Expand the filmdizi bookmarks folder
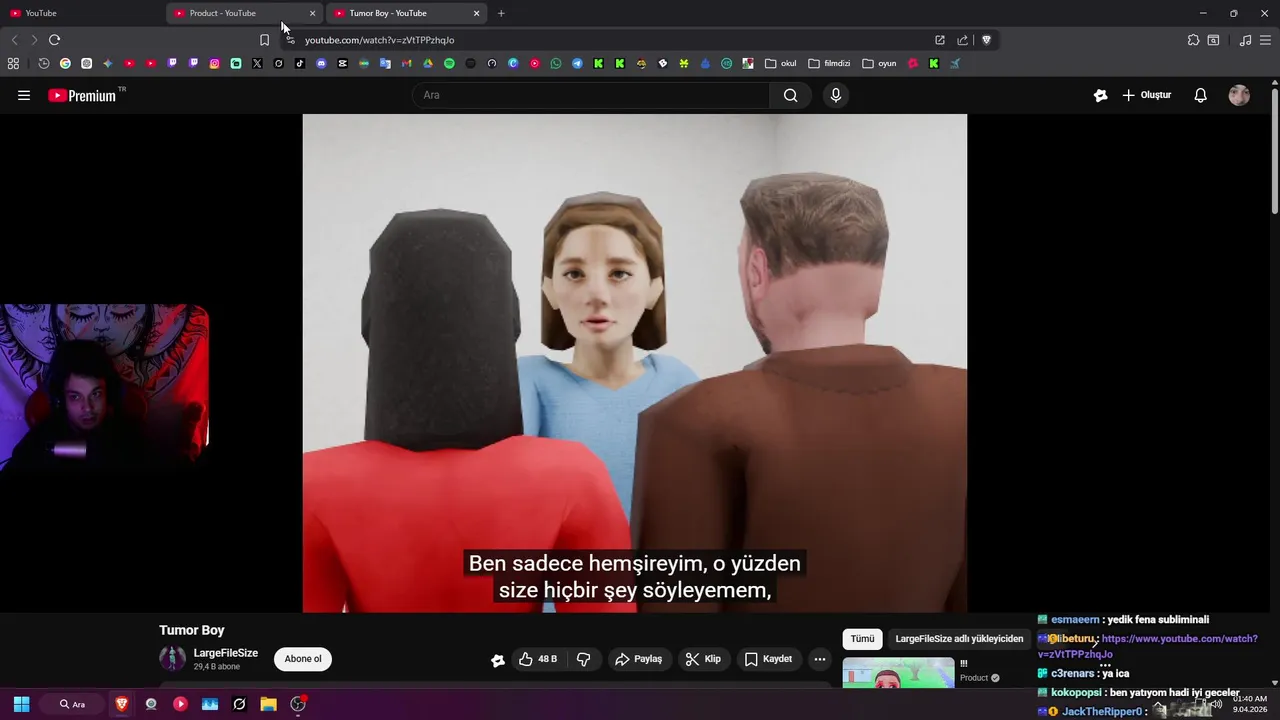The width and height of the screenshot is (1280, 720). coord(829,63)
